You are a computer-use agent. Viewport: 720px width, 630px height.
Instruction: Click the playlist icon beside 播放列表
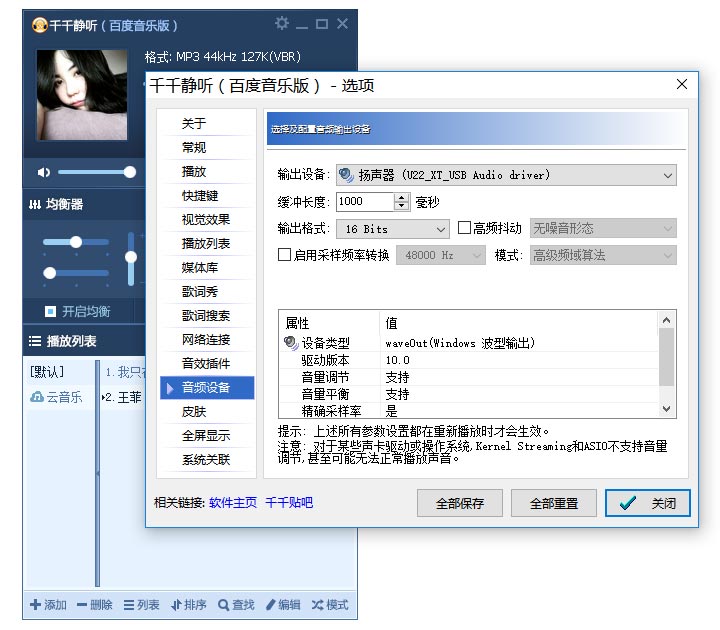tap(35, 341)
